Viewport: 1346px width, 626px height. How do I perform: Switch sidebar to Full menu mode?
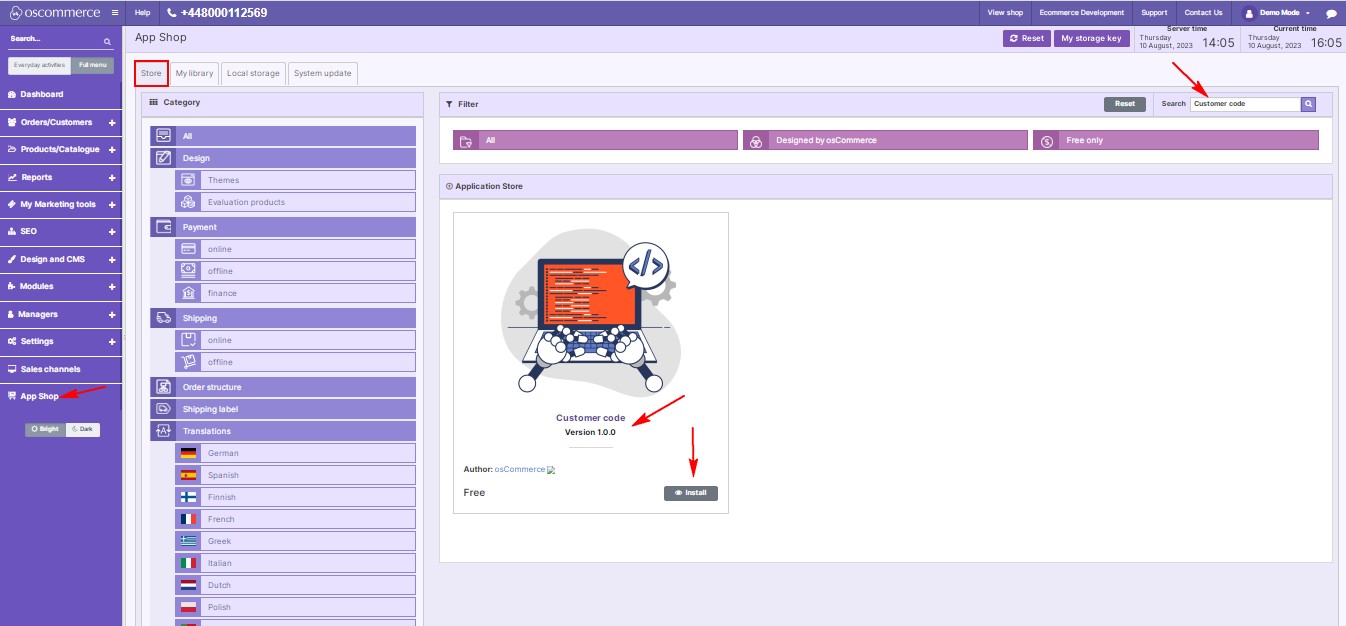pos(93,65)
